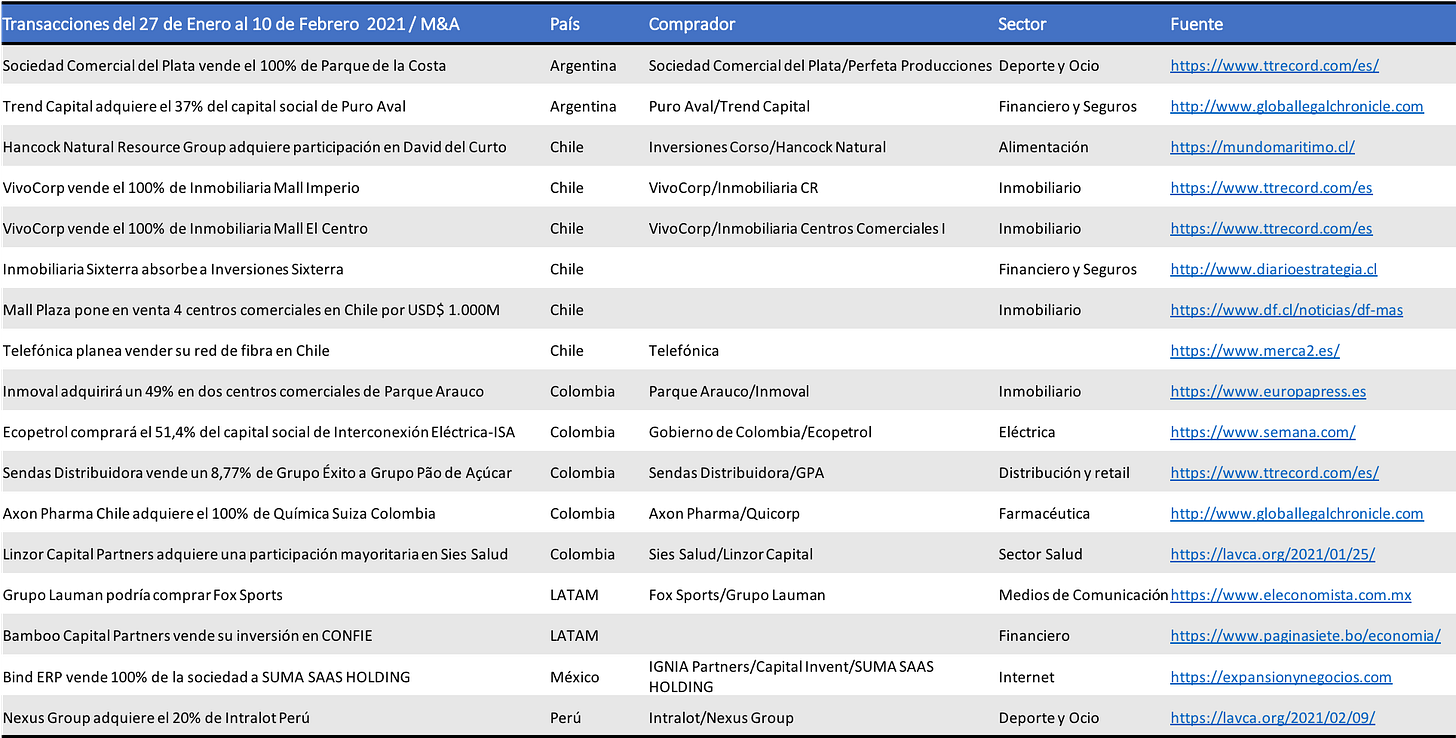1456x738 pixels.
Task: Open ttrecord.com link for Inmobiliaria Mall El Centro row
Action: tap(1271, 228)
